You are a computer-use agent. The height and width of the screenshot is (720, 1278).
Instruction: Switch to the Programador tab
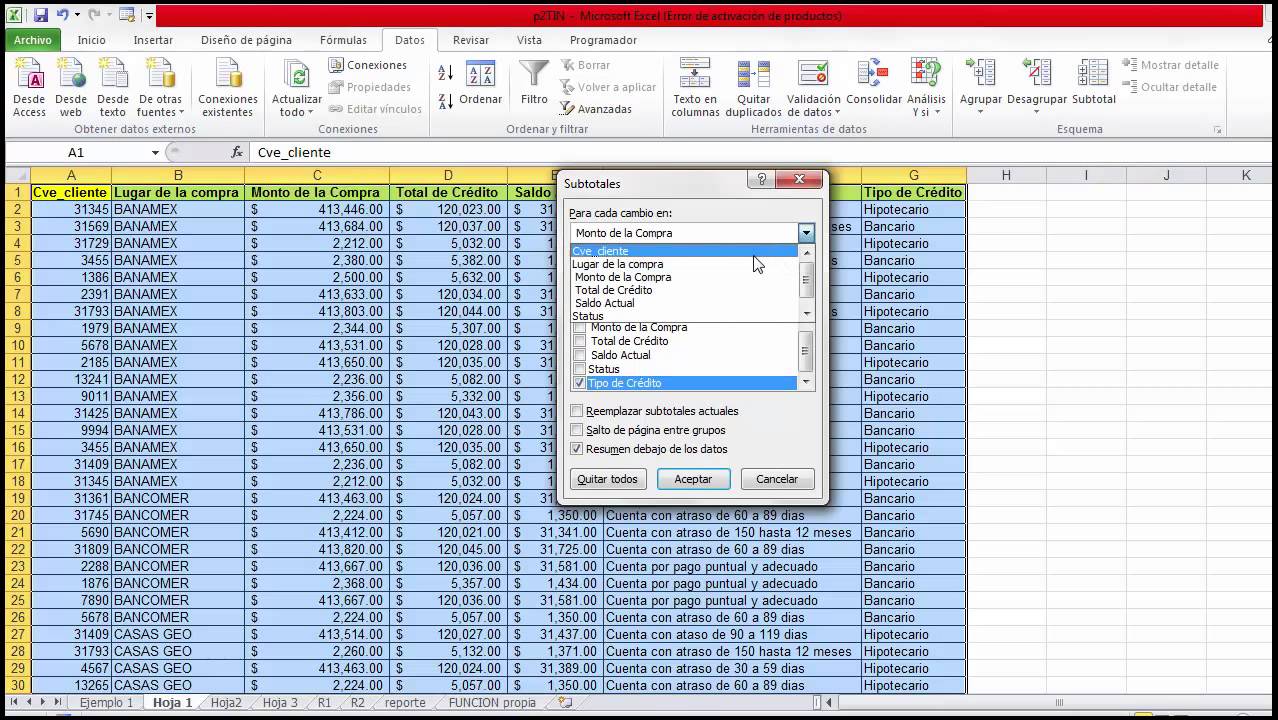click(x=603, y=40)
